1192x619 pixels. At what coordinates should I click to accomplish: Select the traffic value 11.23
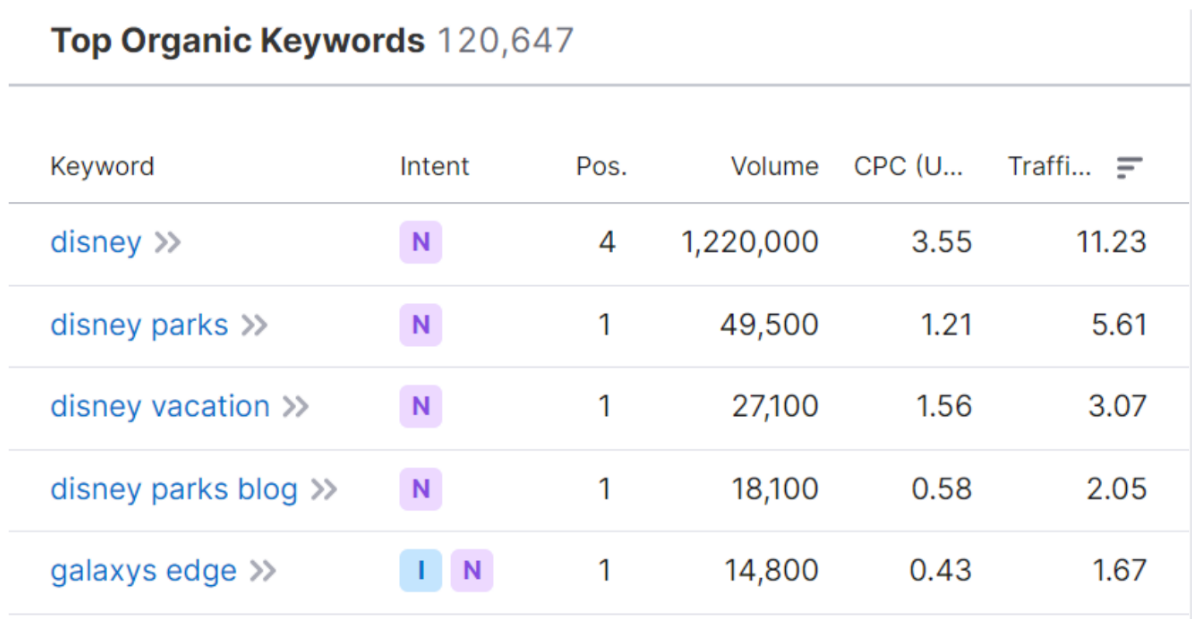click(1111, 243)
